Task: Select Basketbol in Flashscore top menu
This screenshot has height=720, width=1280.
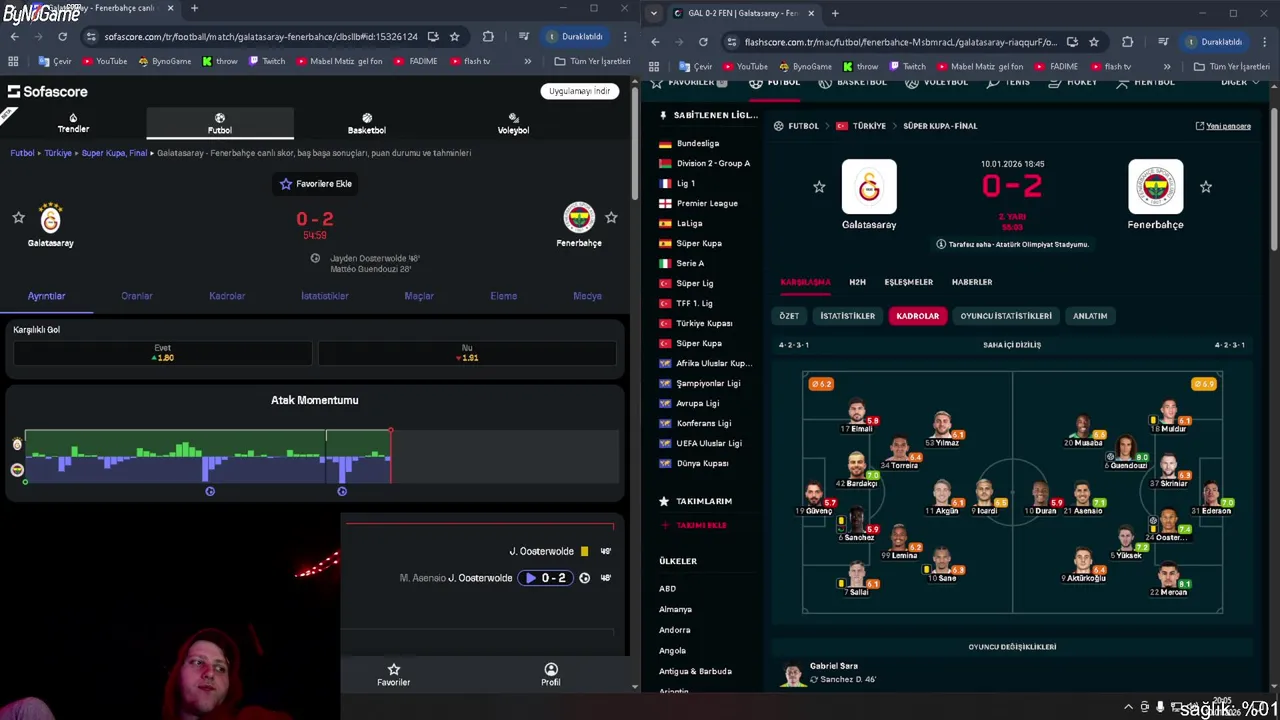Action: click(x=853, y=82)
